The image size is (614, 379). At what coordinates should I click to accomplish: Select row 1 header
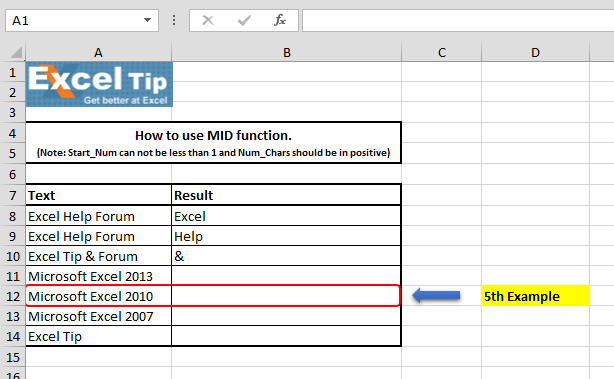tap(13, 72)
